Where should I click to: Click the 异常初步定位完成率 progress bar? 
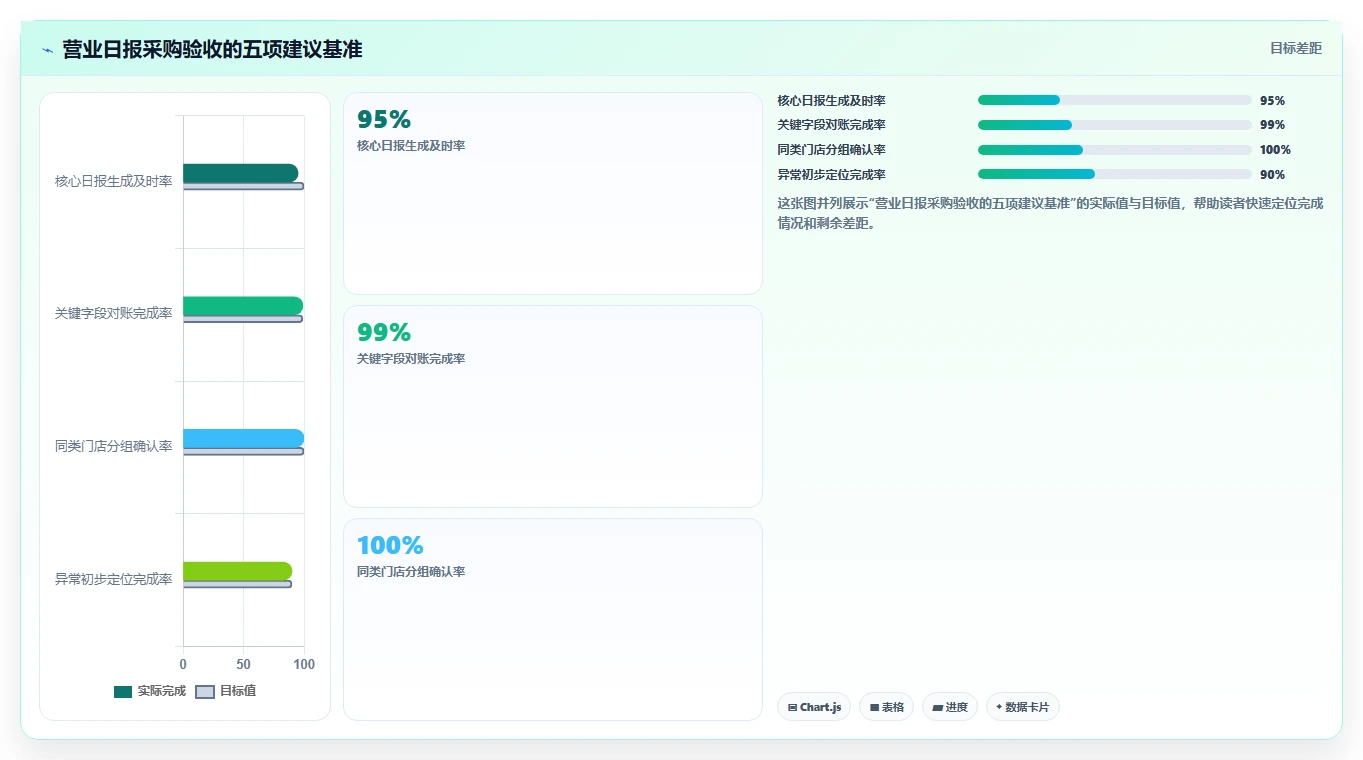(1115, 174)
